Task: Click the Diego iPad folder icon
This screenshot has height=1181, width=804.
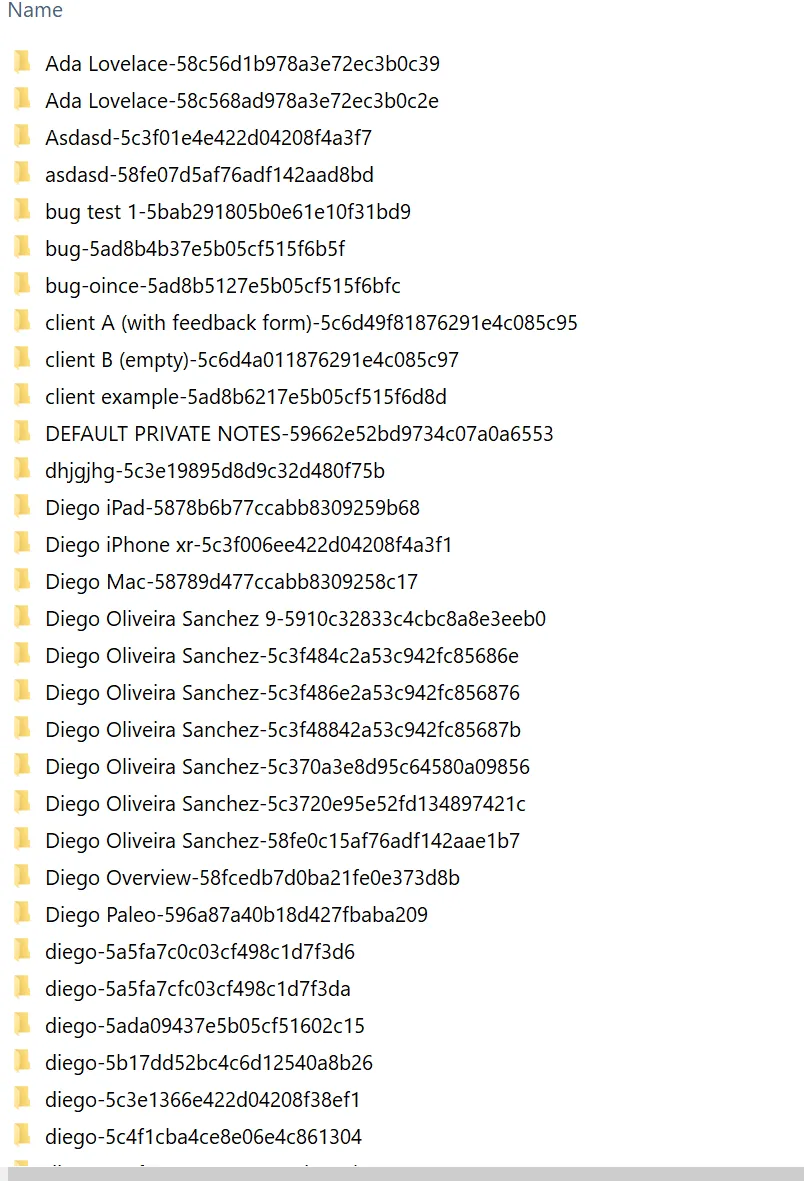Action: [22, 507]
